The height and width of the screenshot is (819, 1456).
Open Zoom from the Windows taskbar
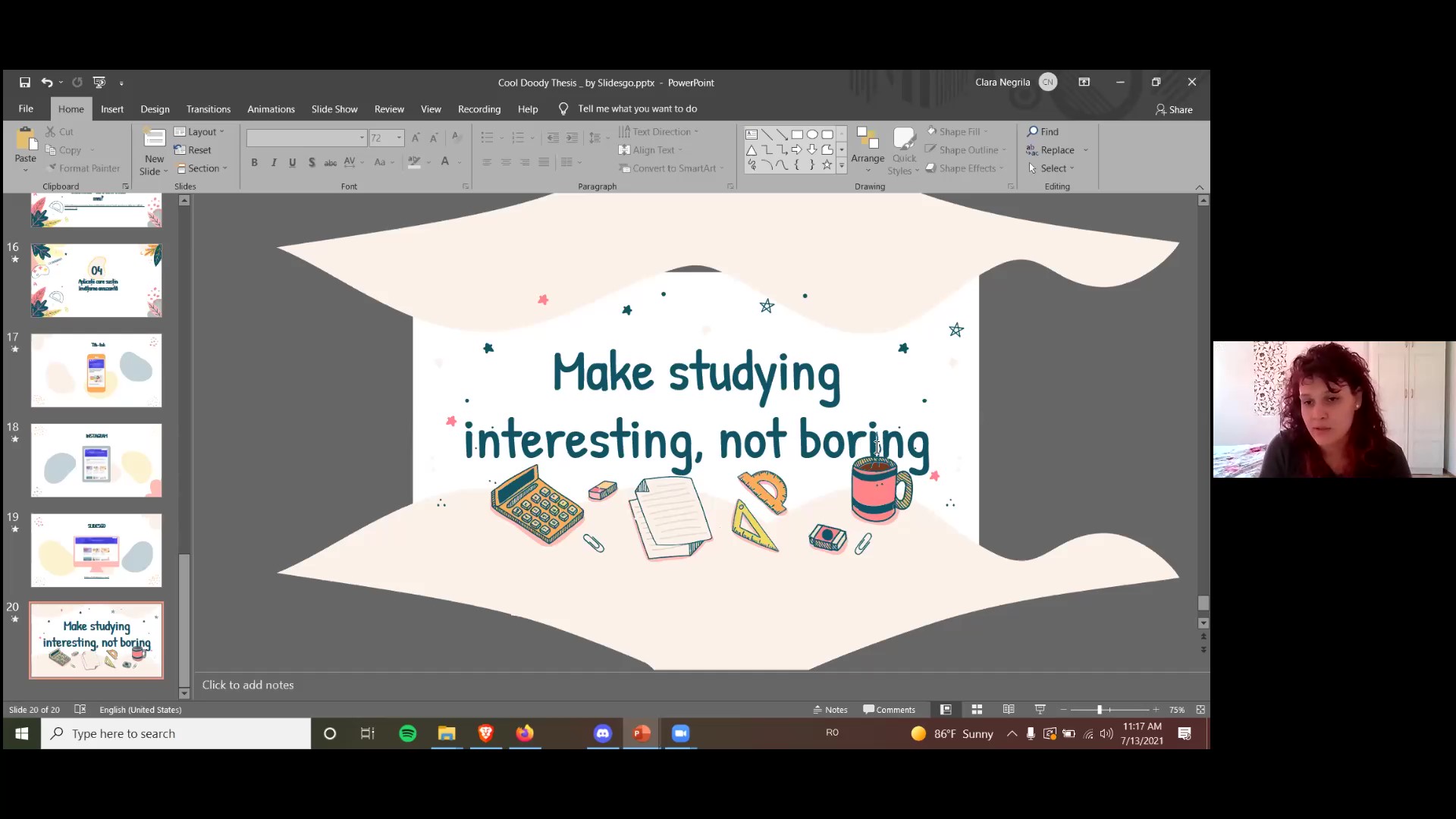[680, 733]
